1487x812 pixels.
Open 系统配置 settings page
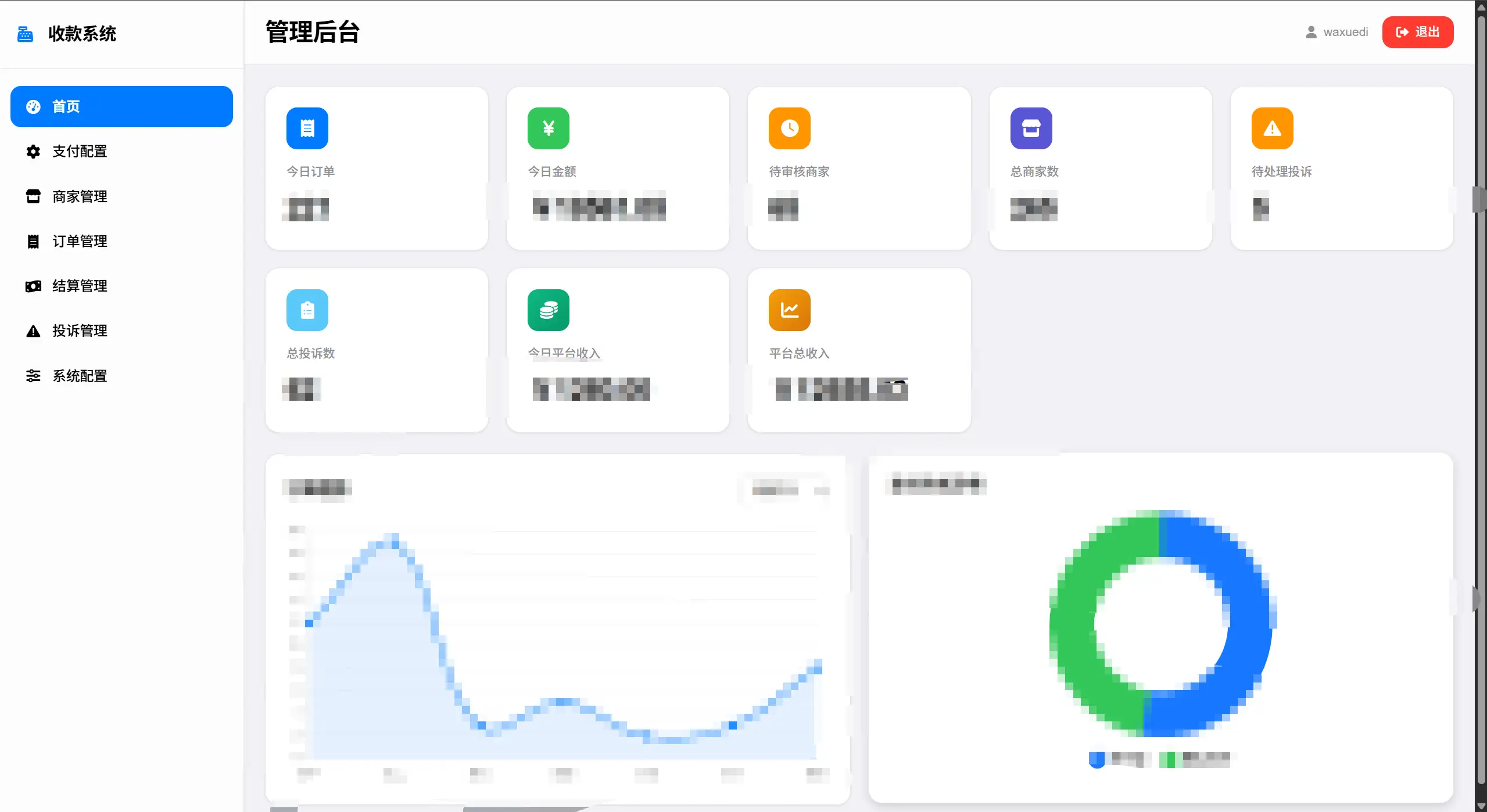click(80, 376)
